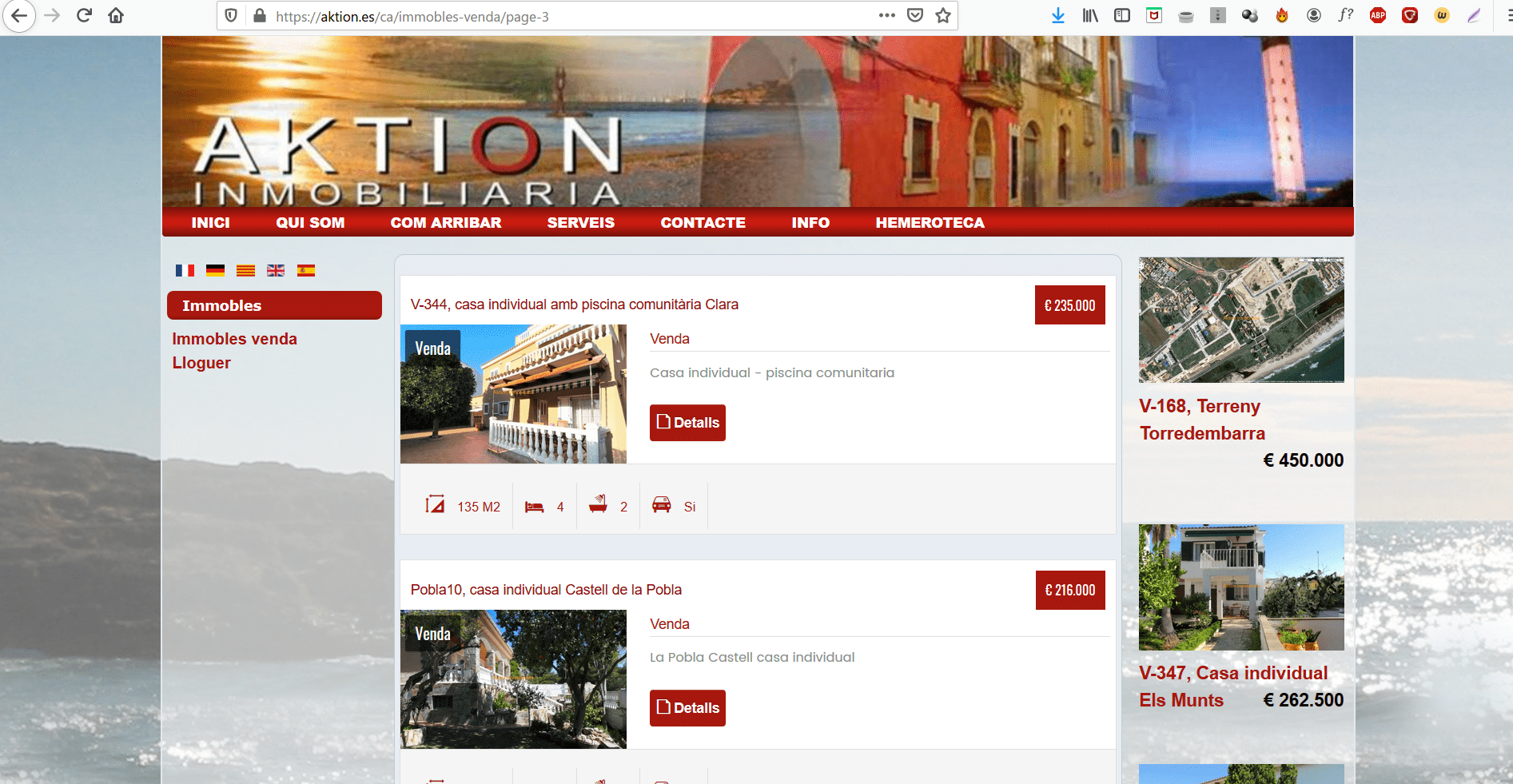Screen dimensions: 1513x784
Task: Switch site language to German flag
Action: (x=215, y=270)
